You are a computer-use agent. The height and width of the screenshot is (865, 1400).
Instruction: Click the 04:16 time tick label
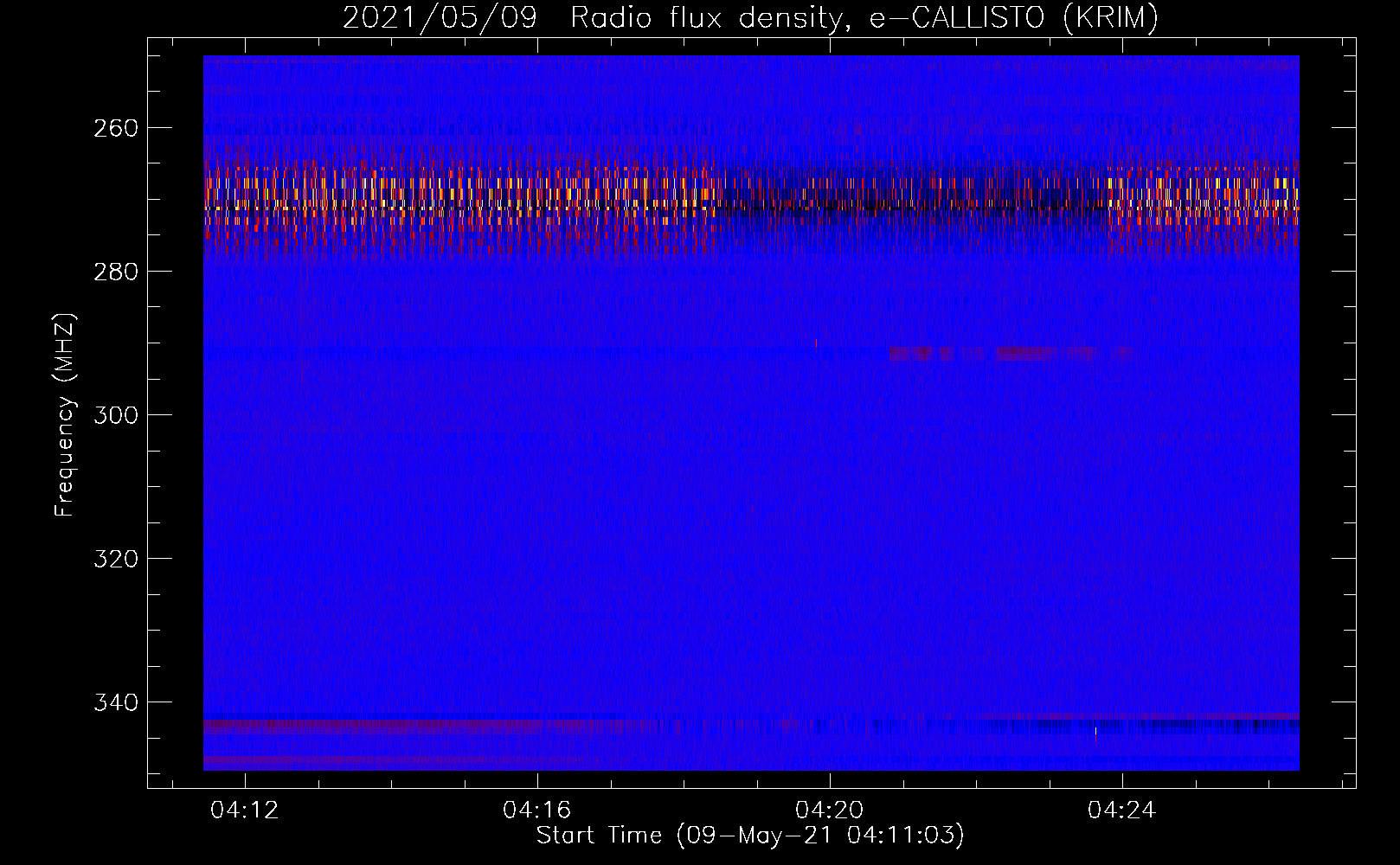click(x=537, y=811)
